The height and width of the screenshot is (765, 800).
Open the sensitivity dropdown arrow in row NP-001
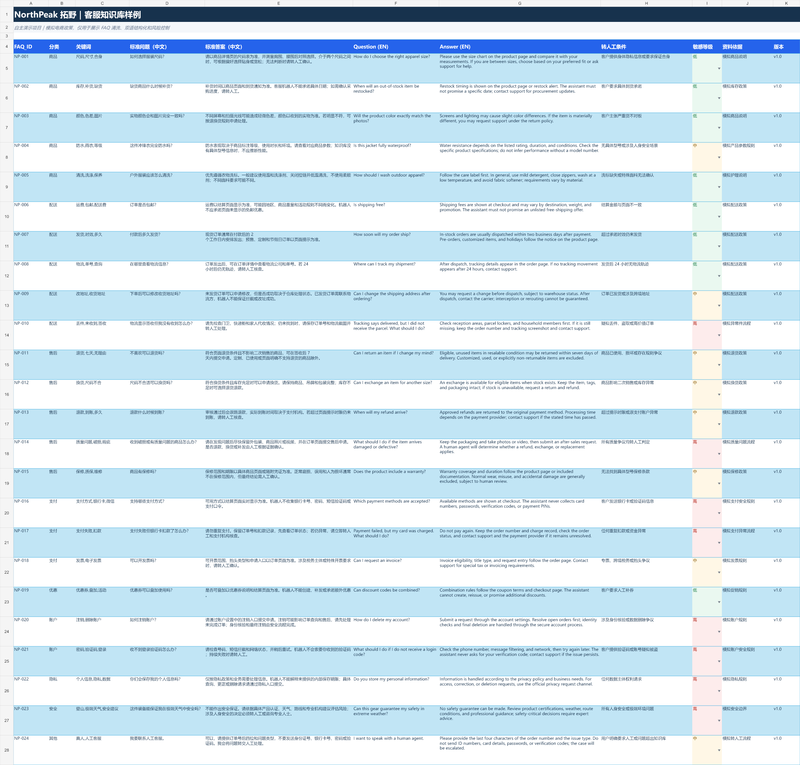[719, 68]
